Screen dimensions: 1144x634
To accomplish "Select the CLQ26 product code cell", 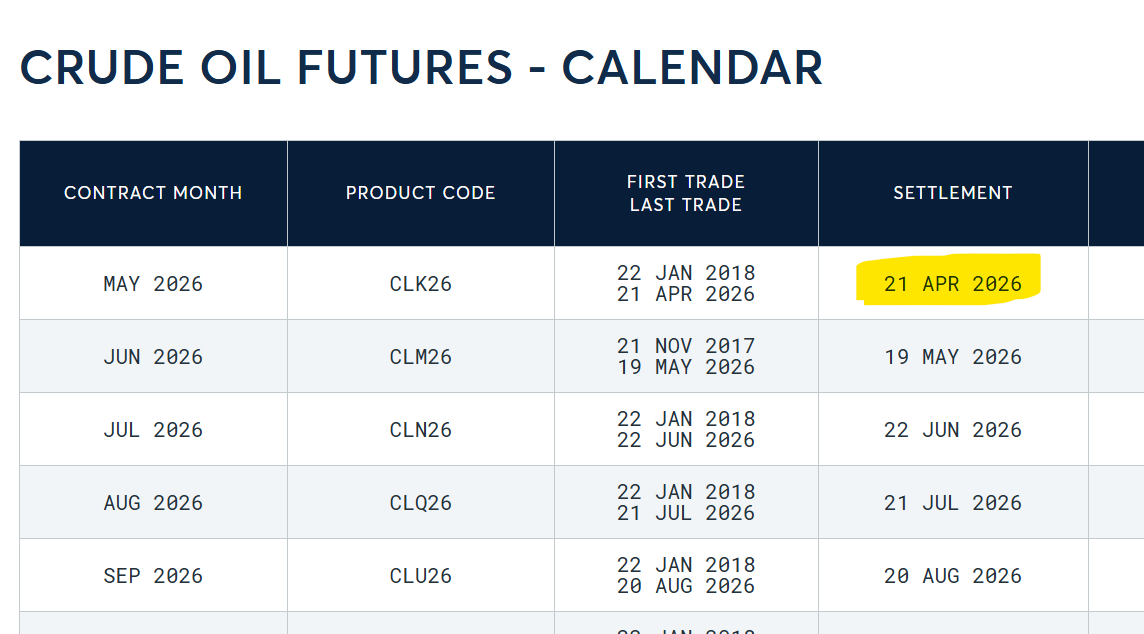I will 420,503.
